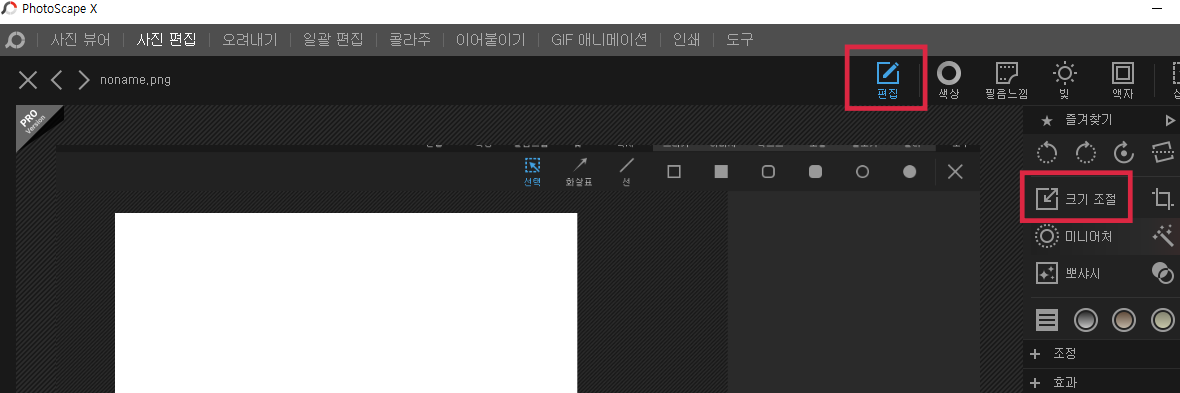Open the 오려내기 tab
This screenshot has width=1180, height=393.
[250, 40]
